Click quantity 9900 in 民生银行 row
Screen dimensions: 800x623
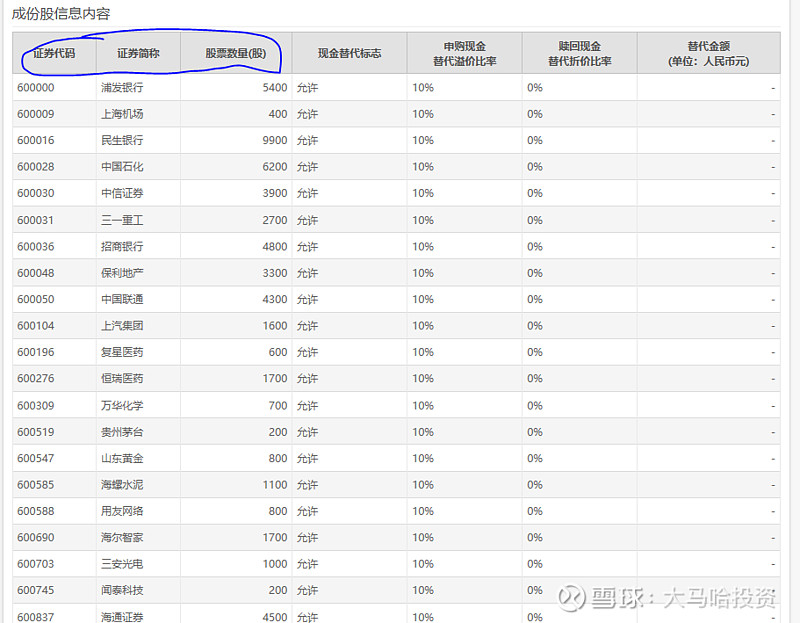click(x=275, y=140)
